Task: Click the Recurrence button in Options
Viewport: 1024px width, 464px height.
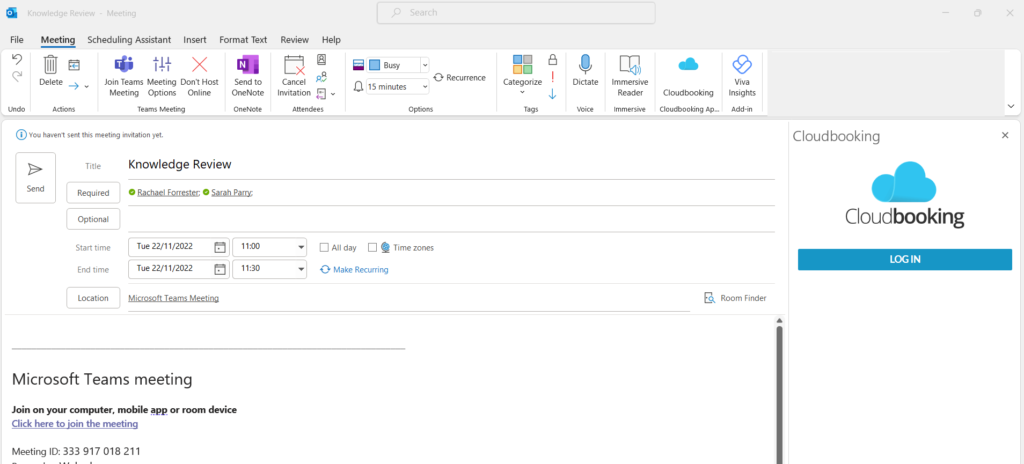Action: [460, 77]
